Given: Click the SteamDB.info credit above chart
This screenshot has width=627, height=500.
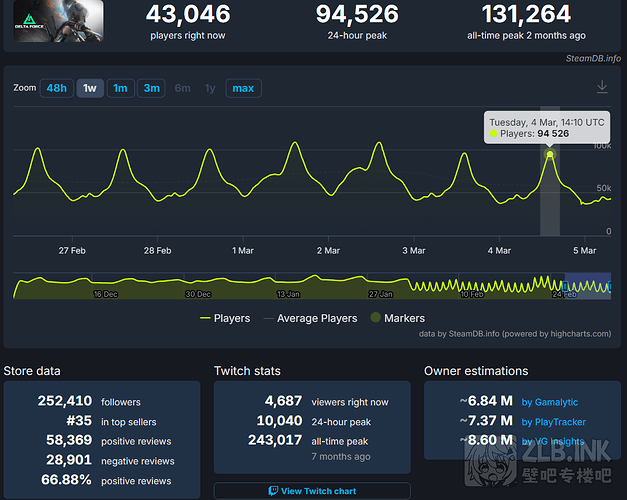Looking at the screenshot, I should coord(592,59).
